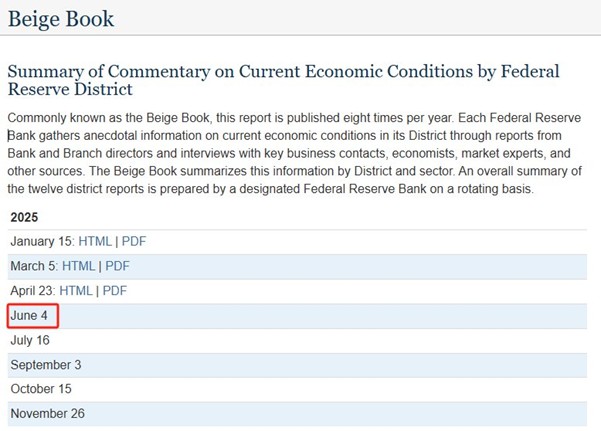The height and width of the screenshot is (431, 601).
Task: Click the highlighted June 4 date
Action: (30, 316)
